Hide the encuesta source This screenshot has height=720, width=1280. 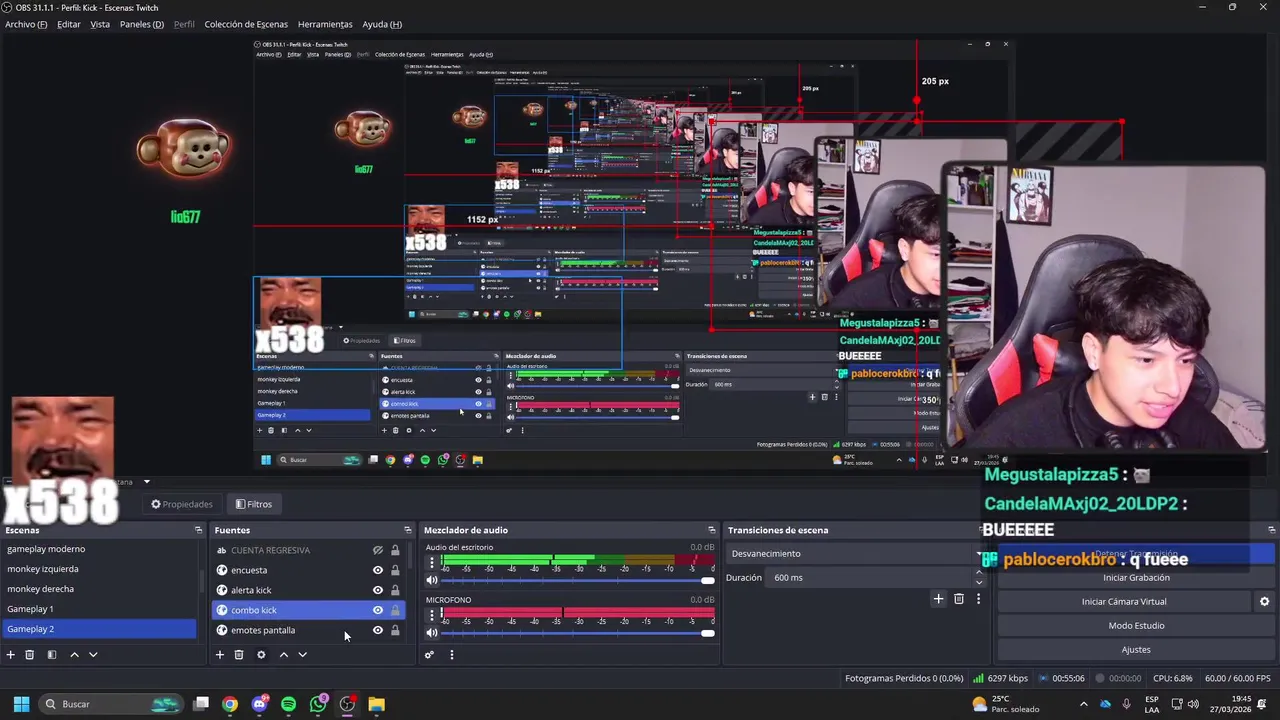[x=378, y=570]
